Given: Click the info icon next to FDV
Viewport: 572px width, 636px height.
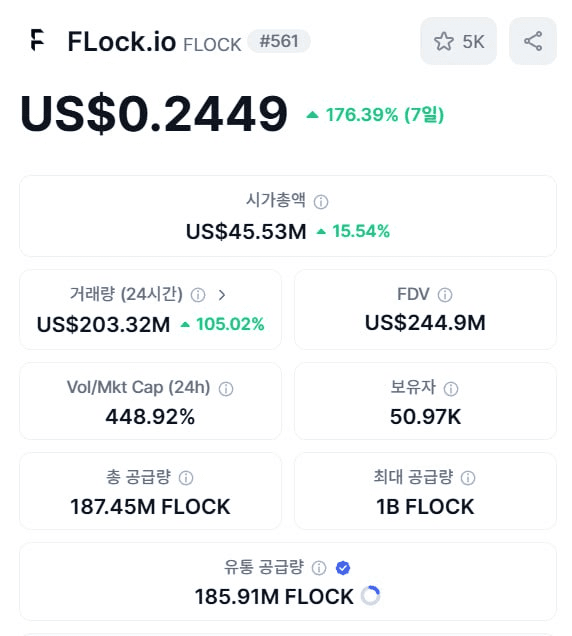Looking at the screenshot, I should pos(445,295).
